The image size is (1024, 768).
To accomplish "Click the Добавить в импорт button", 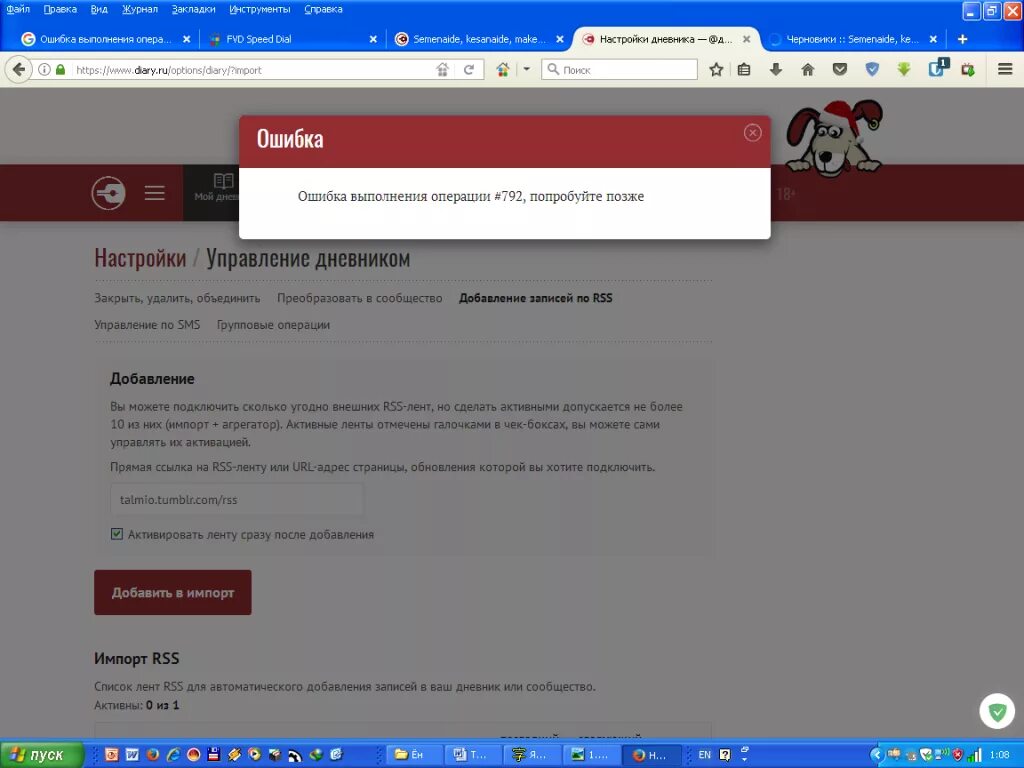I will tap(172, 592).
